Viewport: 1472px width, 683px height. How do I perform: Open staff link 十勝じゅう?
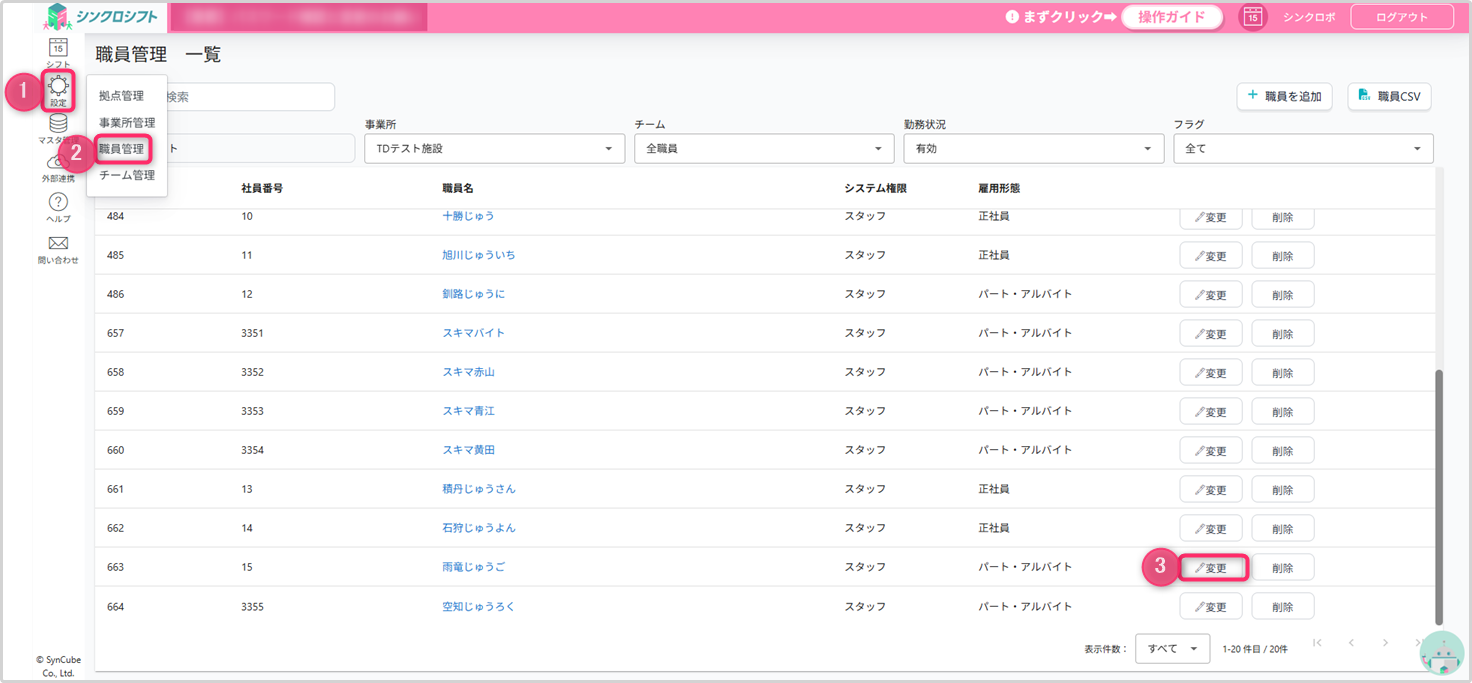[x=468, y=216]
